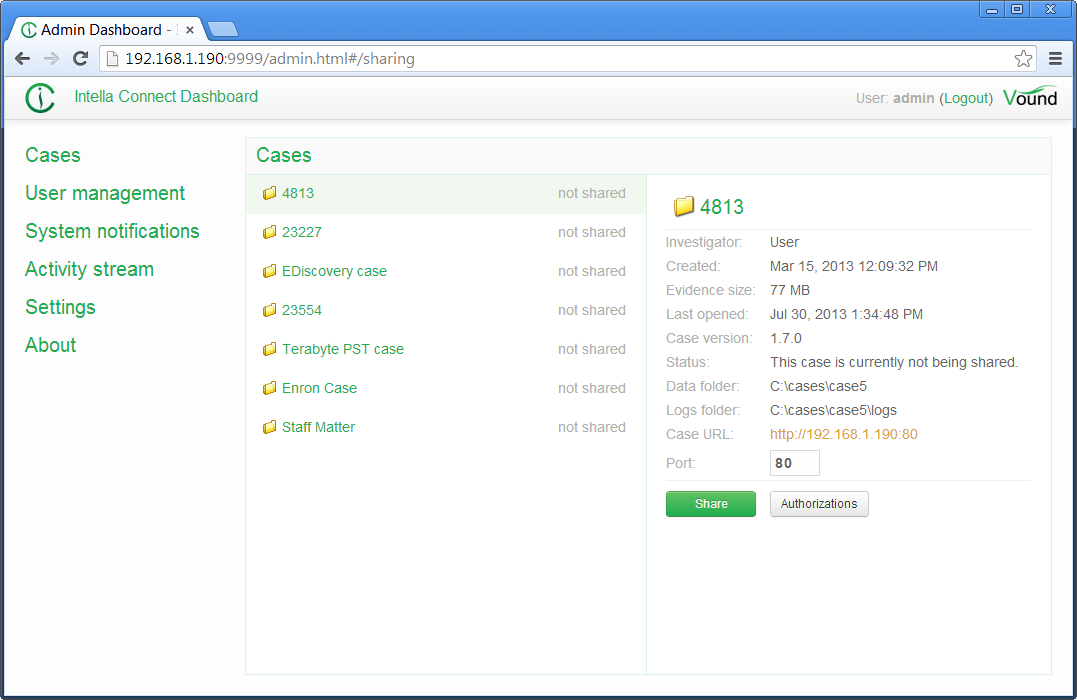
Task: Open the Settings menu item
Action: coord(60,307)
